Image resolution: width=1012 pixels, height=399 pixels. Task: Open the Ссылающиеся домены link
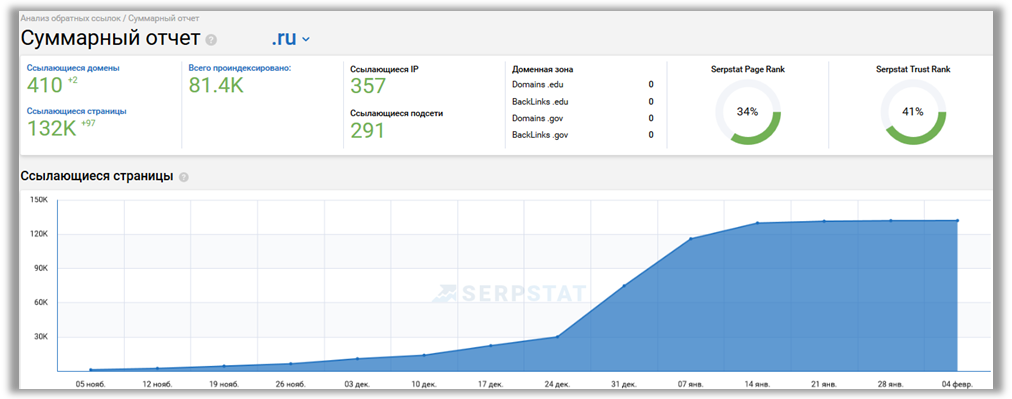point(73,68)
